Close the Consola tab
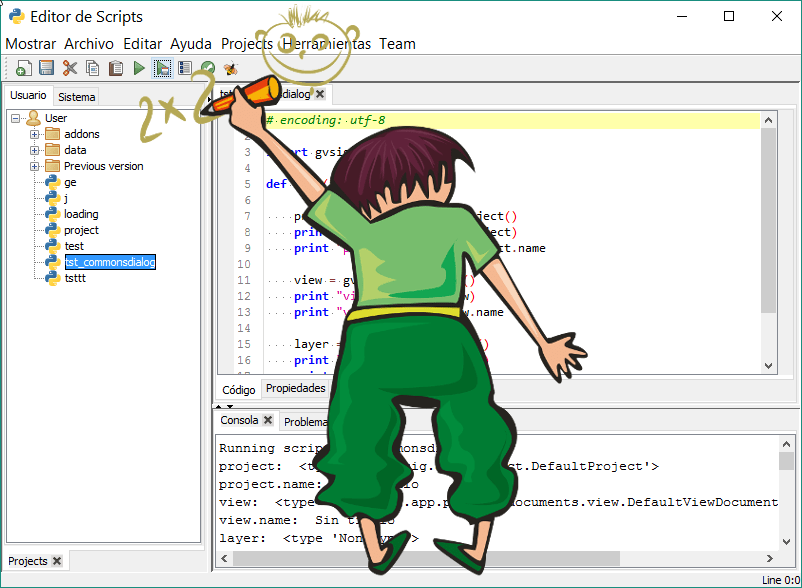Viewport: 802px width, 588px height. [268, 421]
